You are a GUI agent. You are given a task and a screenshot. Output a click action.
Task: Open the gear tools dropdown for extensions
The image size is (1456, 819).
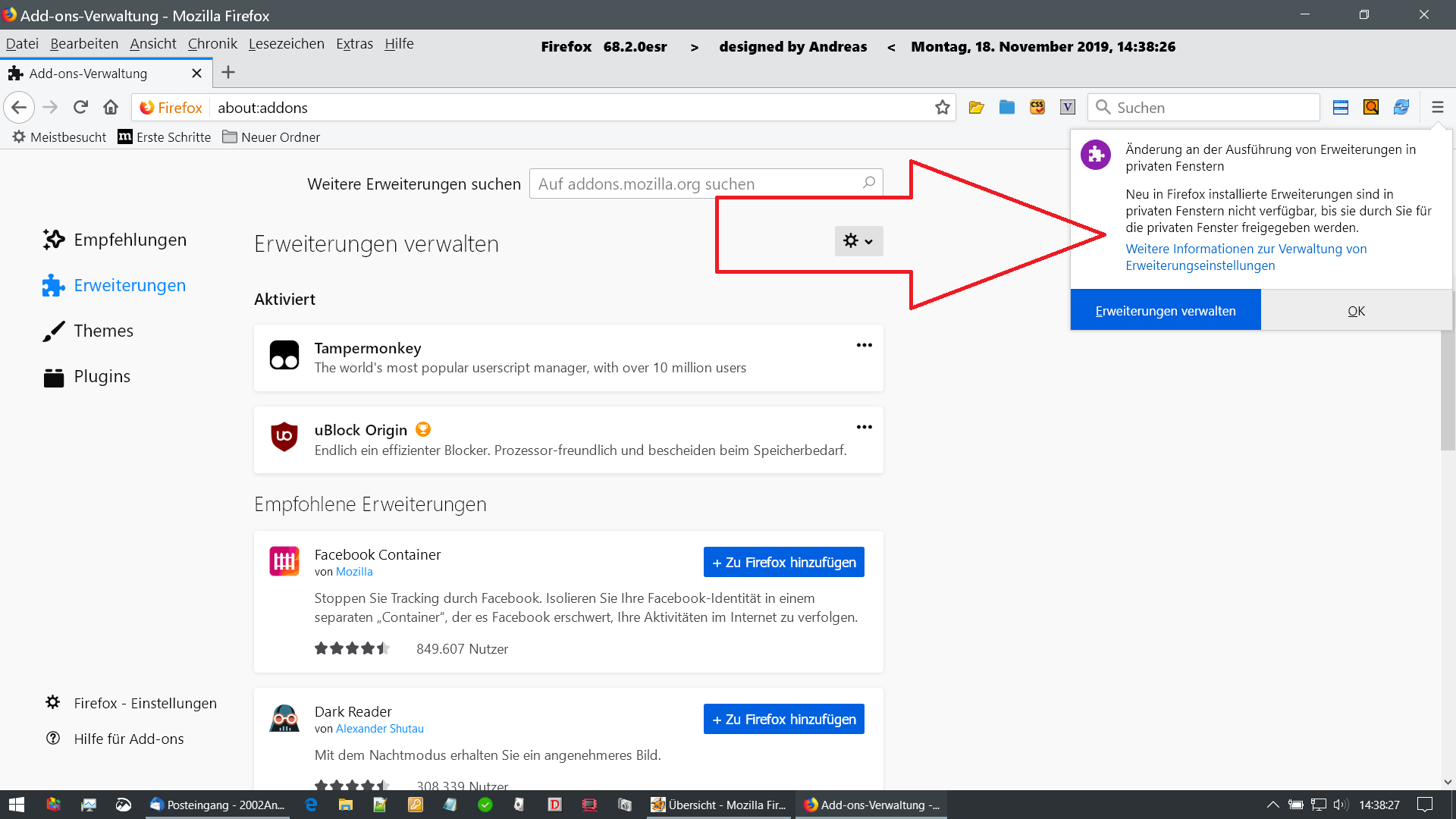(858, 241)
